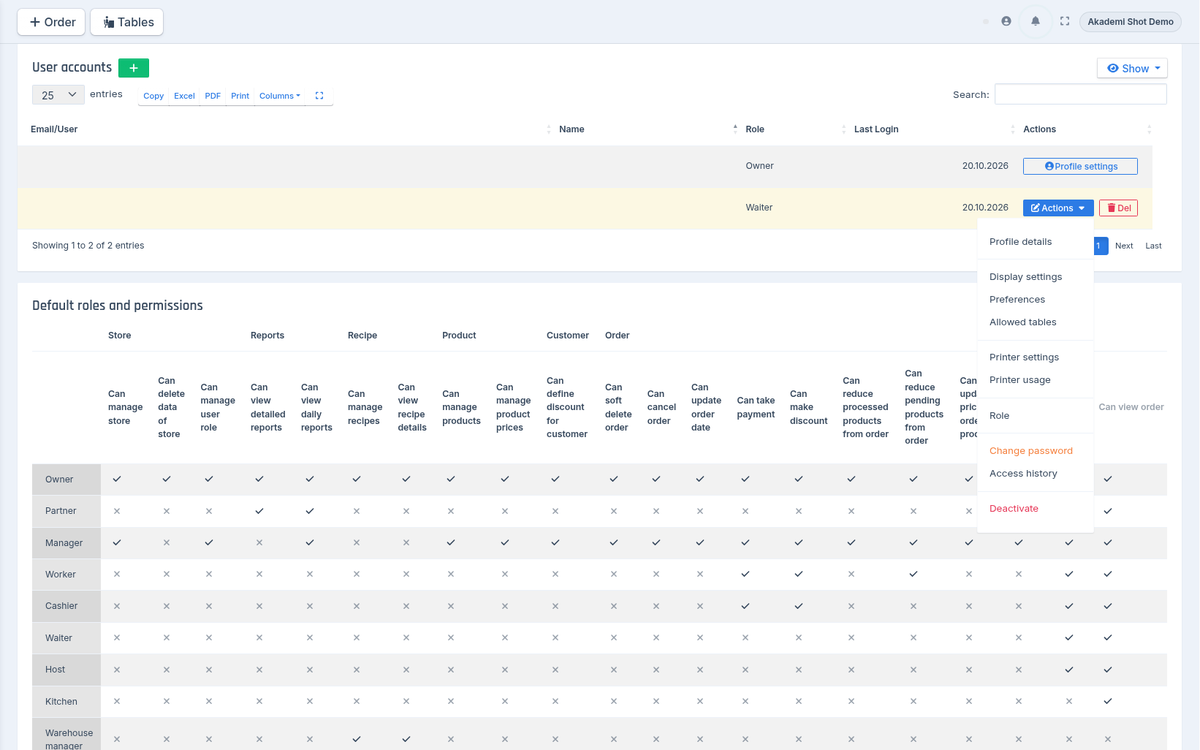
Task: Sort by Name column arrows
Action: [735, 130]
